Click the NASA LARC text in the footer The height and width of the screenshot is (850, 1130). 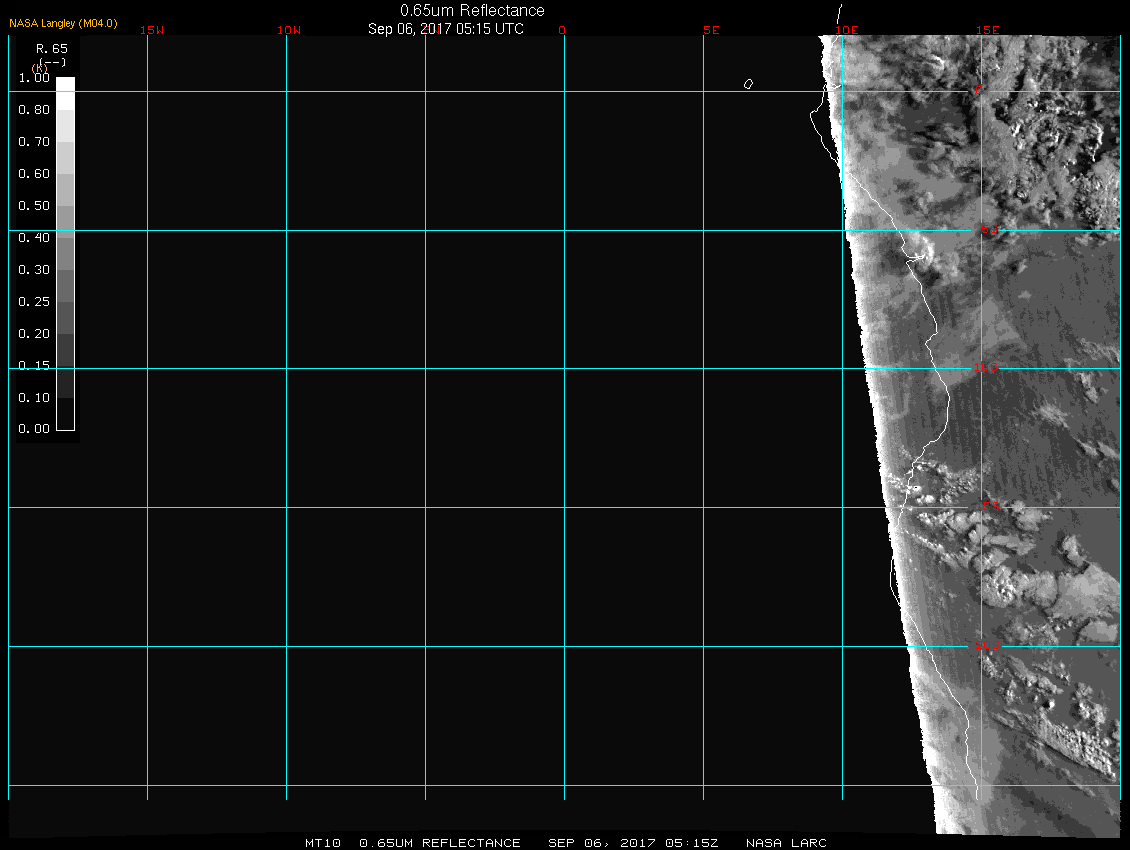pos(786,843)
